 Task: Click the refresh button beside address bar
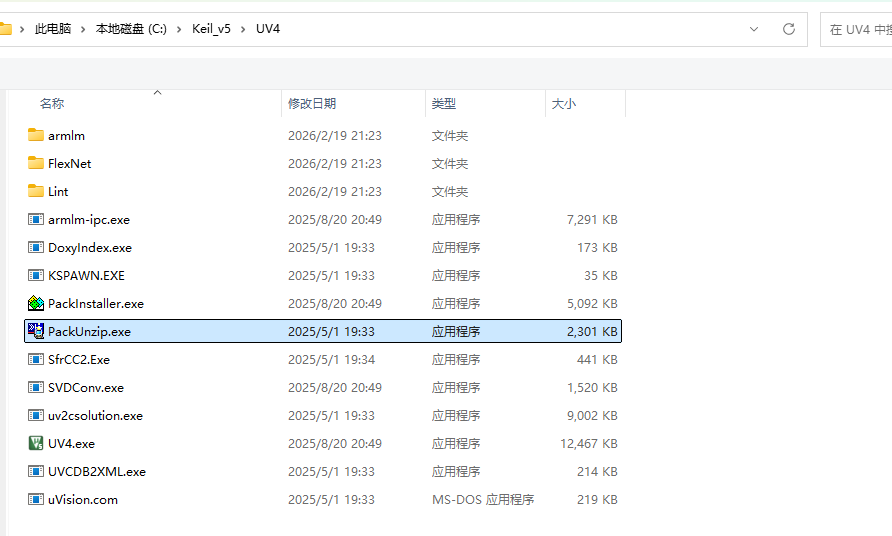(x=789, y=29)
